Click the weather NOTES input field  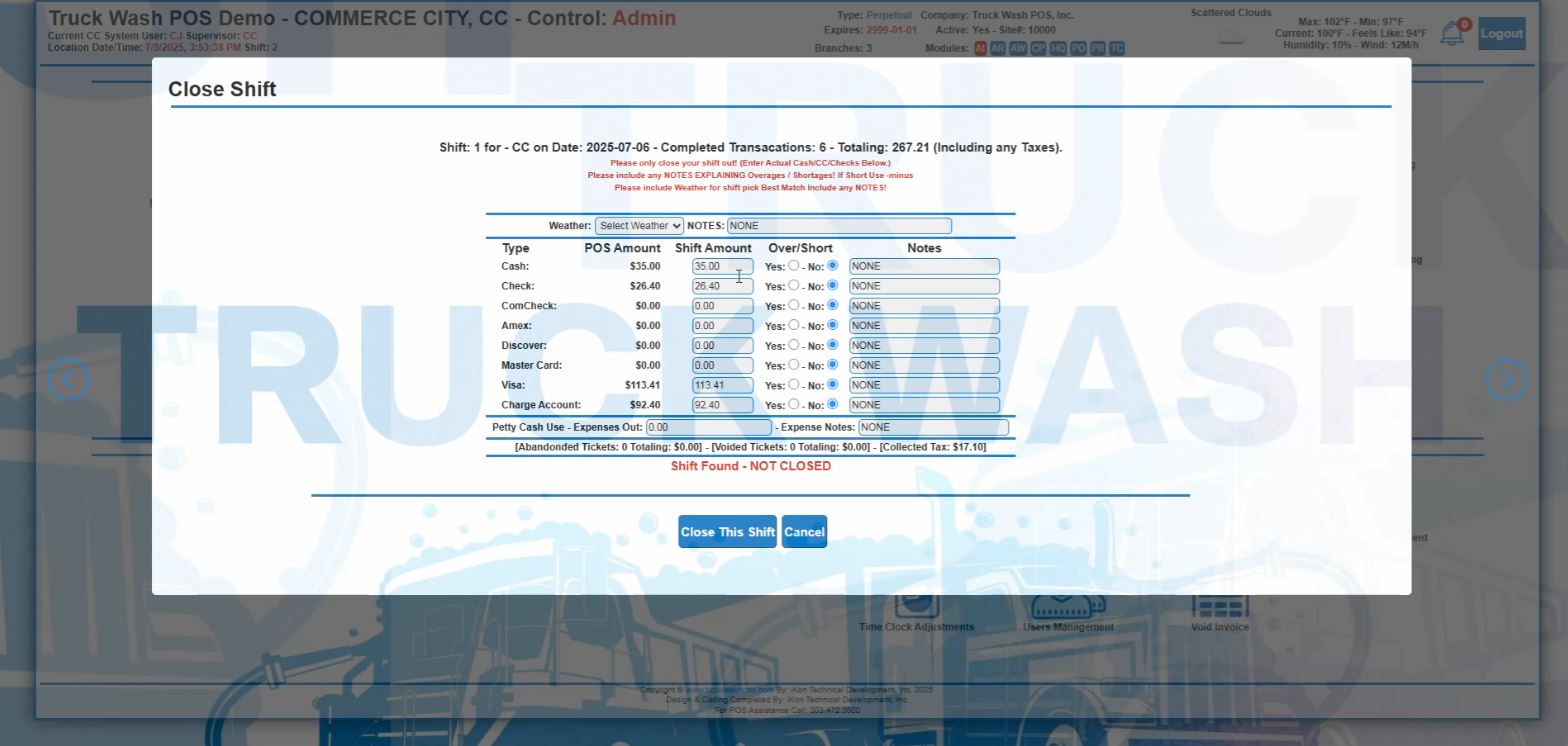tap(839, 226)
